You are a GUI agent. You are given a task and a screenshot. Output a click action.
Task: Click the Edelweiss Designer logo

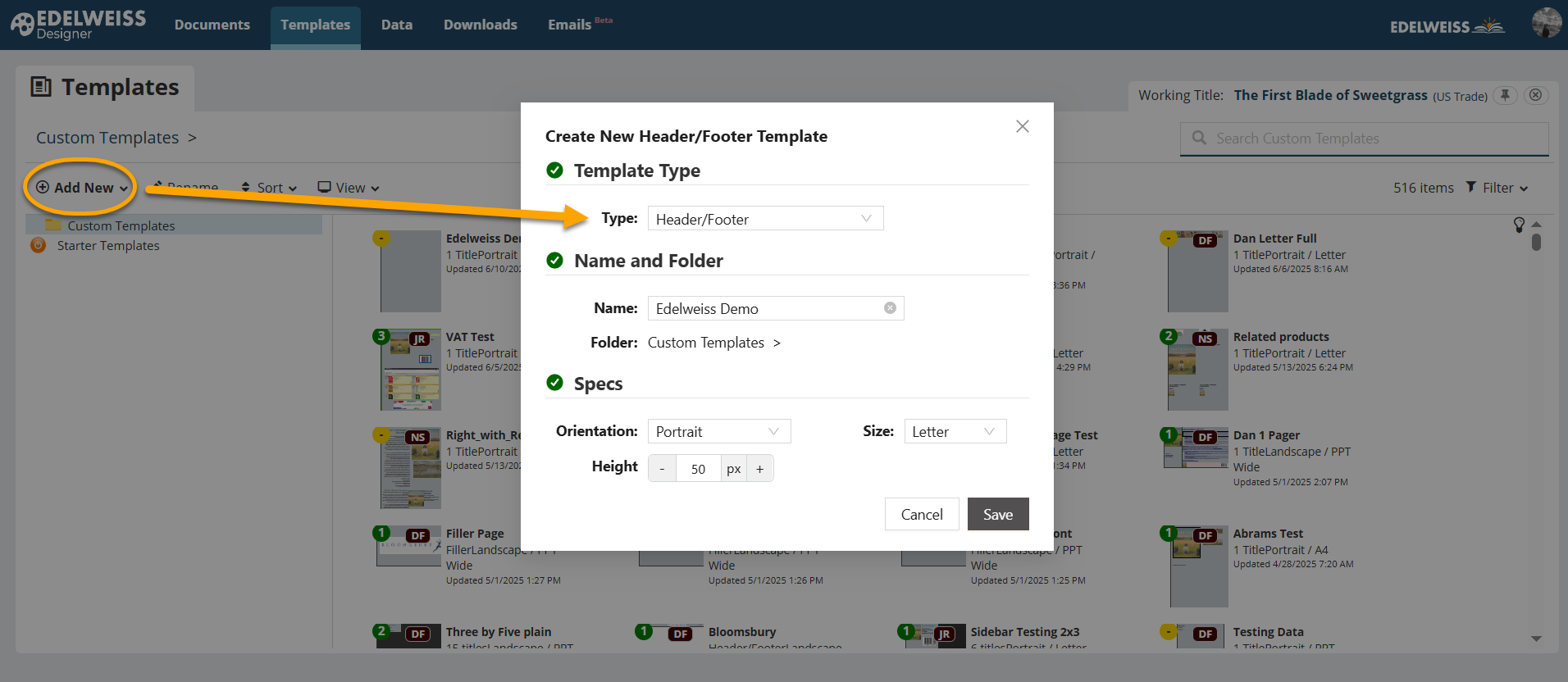pos(78,25)
